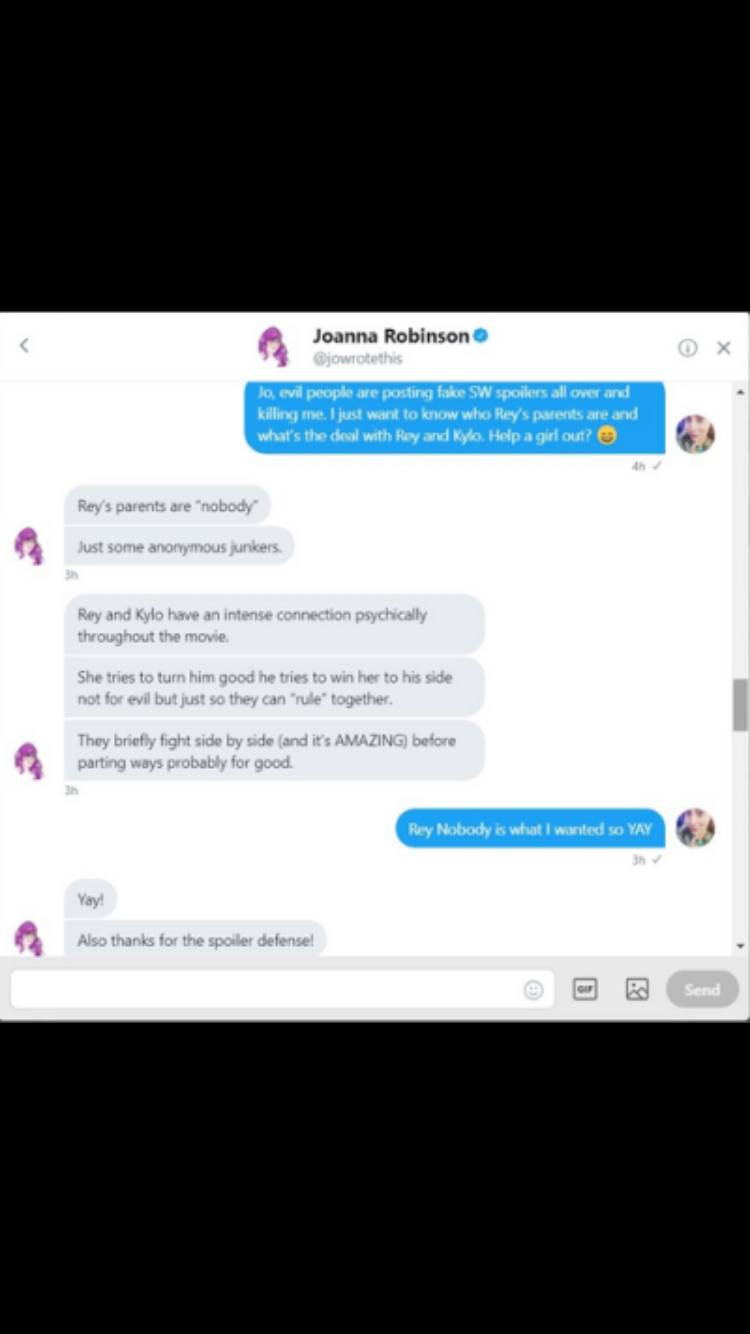750x1334 pixels.
Task: Click avatar next to "Also thanks for the spoiler defense"
Action: pos(29,939)
